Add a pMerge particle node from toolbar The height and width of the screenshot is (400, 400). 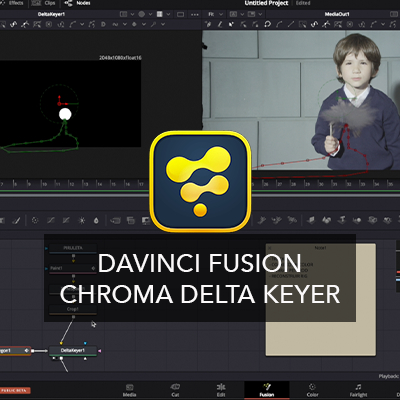click(277, 220)
